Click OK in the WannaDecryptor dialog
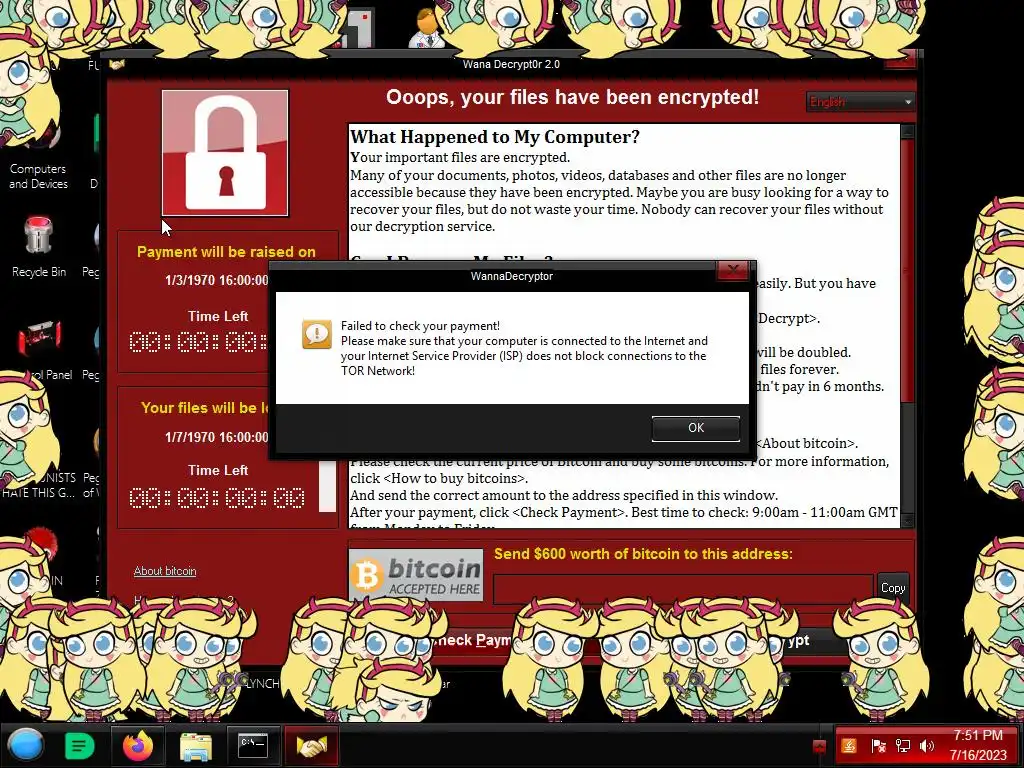 (696, 428)
